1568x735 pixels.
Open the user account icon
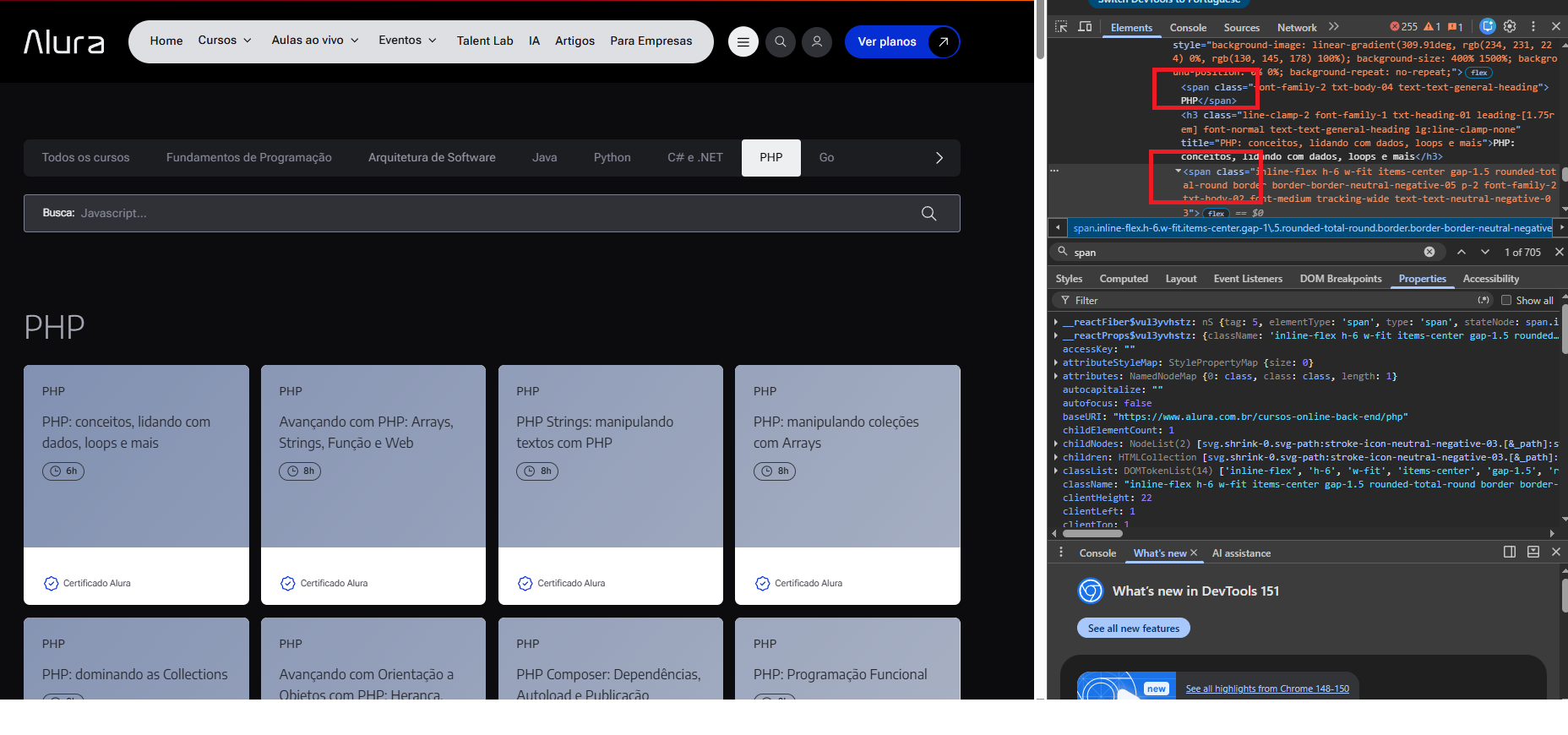pos(817,41)
